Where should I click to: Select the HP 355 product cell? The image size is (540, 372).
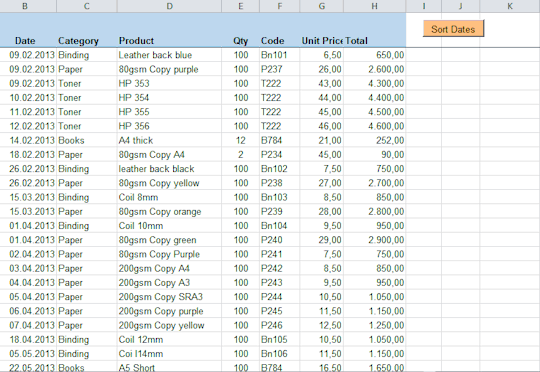[x=169, y=112]
